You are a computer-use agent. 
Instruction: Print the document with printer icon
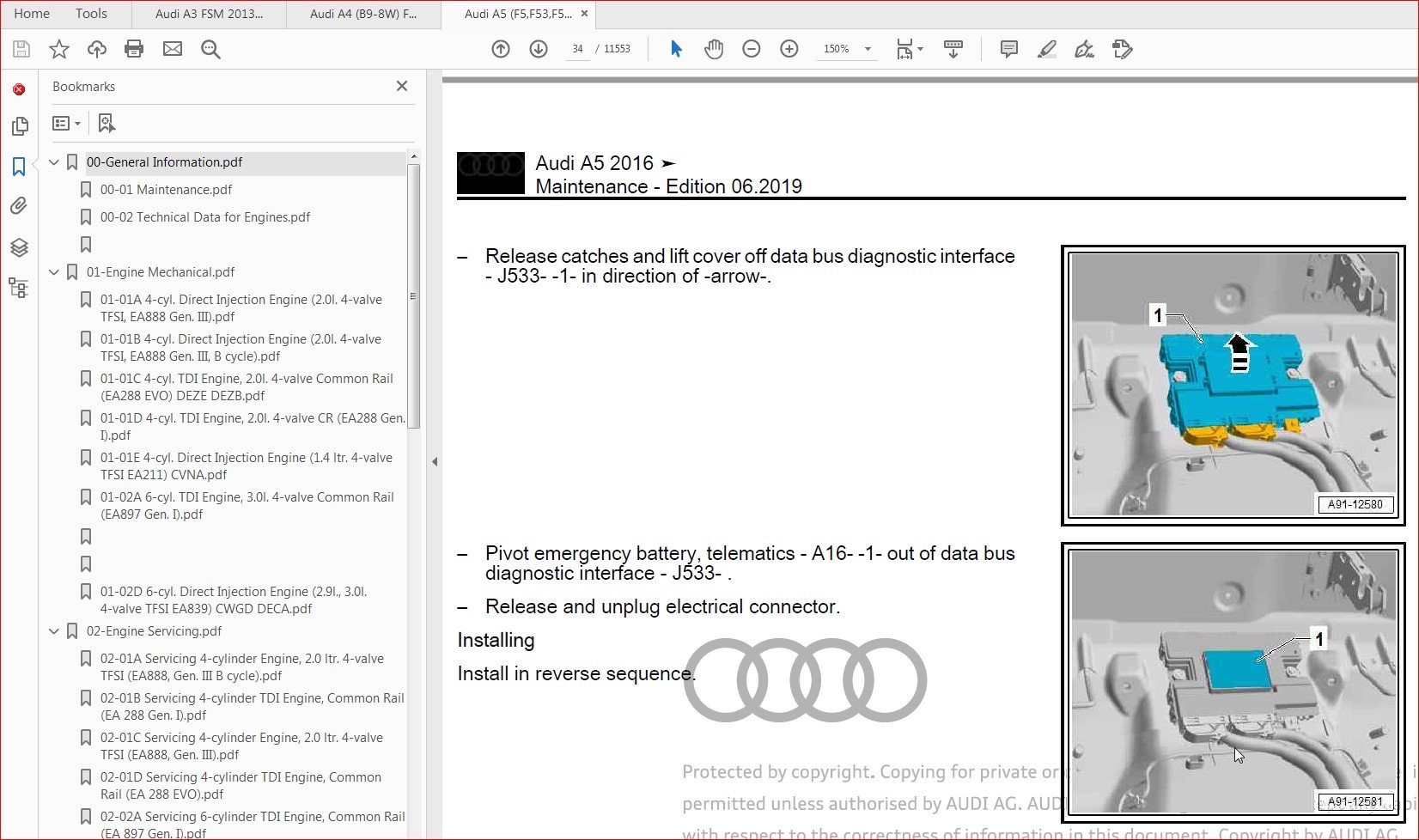[134, 49]
